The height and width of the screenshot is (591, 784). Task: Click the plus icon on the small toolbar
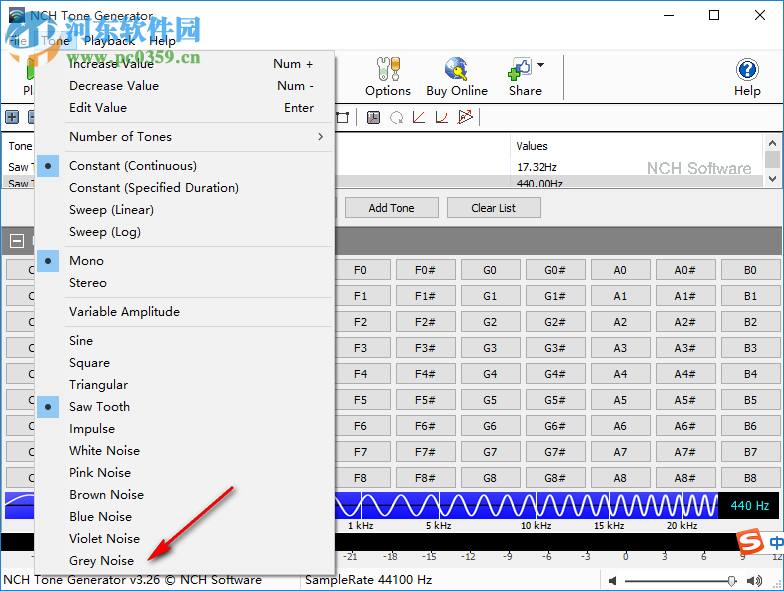click(x=12, y=118)
